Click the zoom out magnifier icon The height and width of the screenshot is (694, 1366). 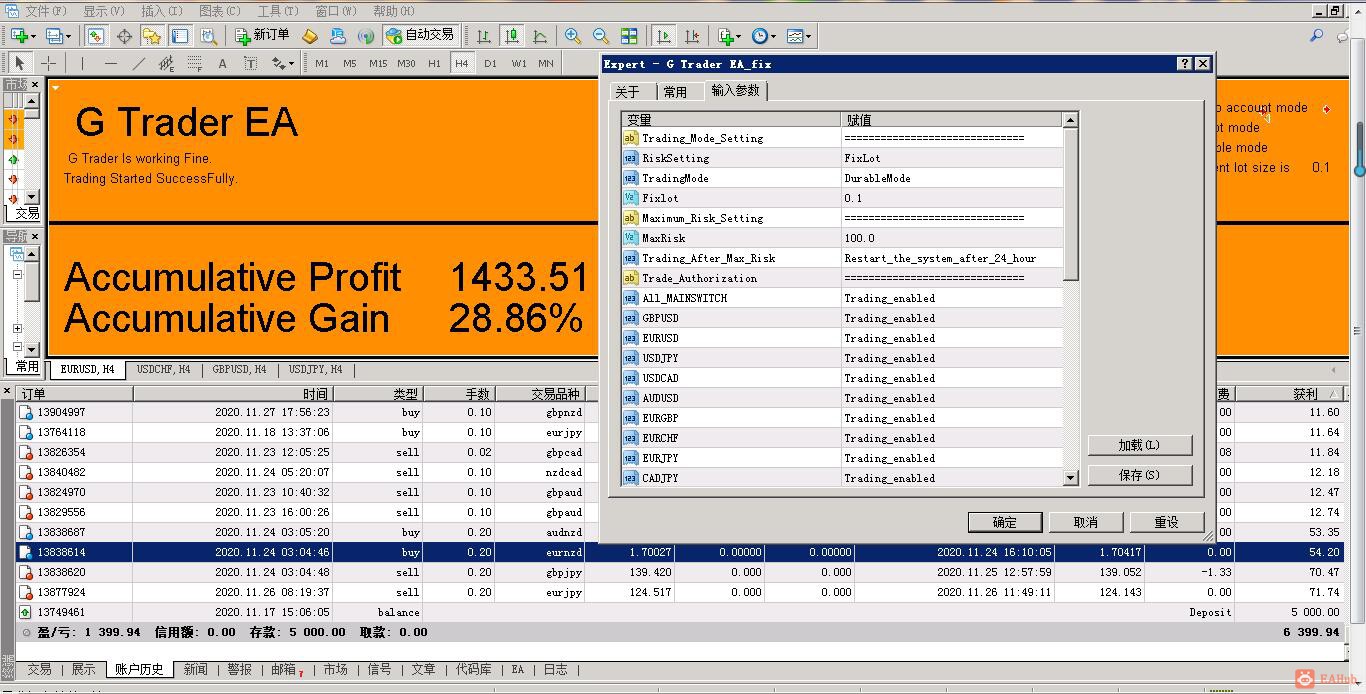tap(601, 36)
